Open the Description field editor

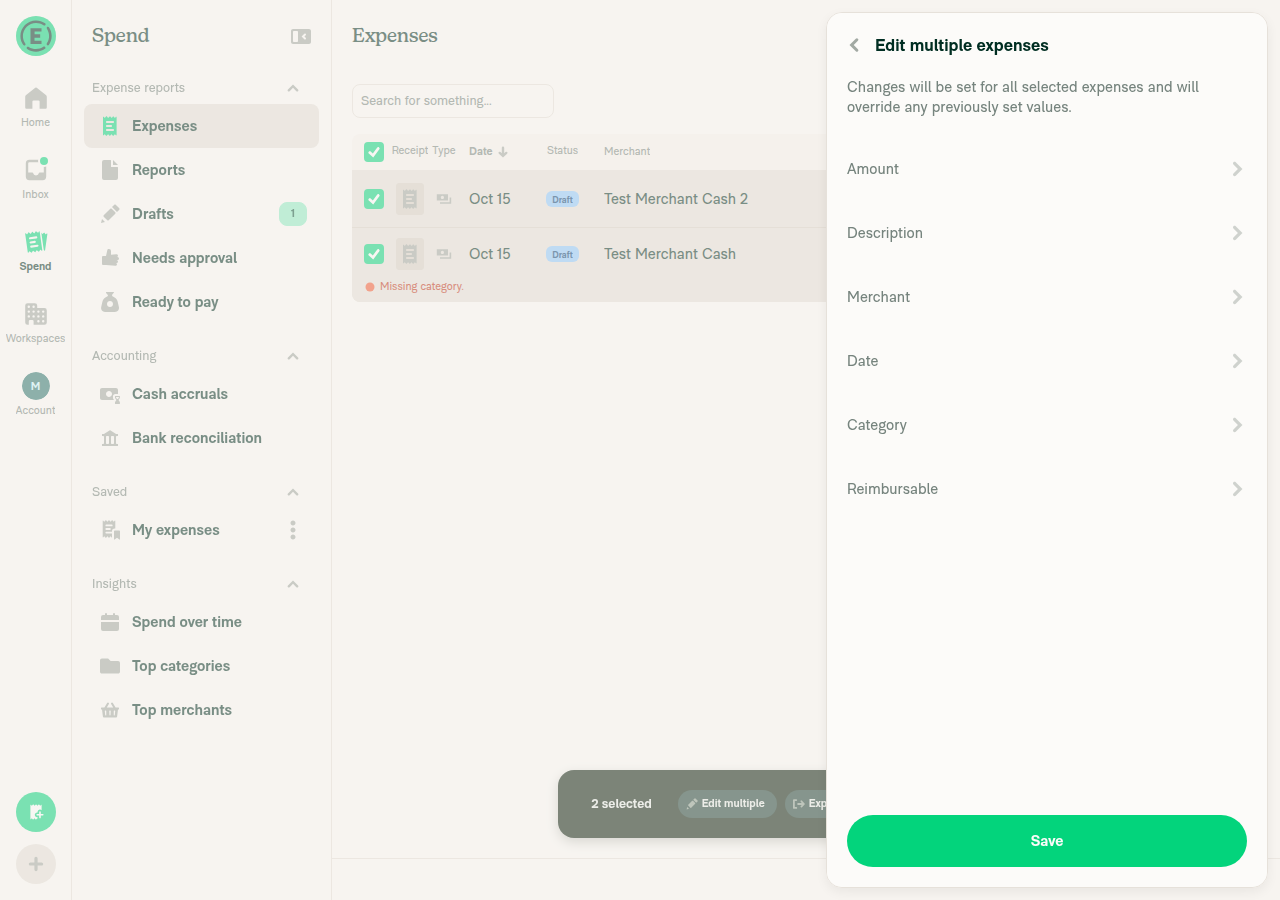coord(1047,233)
